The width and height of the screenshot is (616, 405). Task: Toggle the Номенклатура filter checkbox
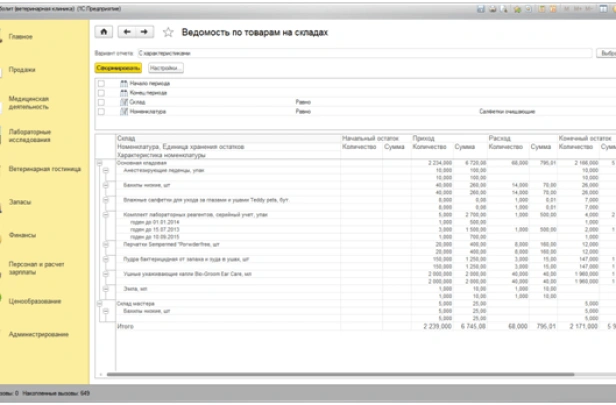tap(101, 111)
